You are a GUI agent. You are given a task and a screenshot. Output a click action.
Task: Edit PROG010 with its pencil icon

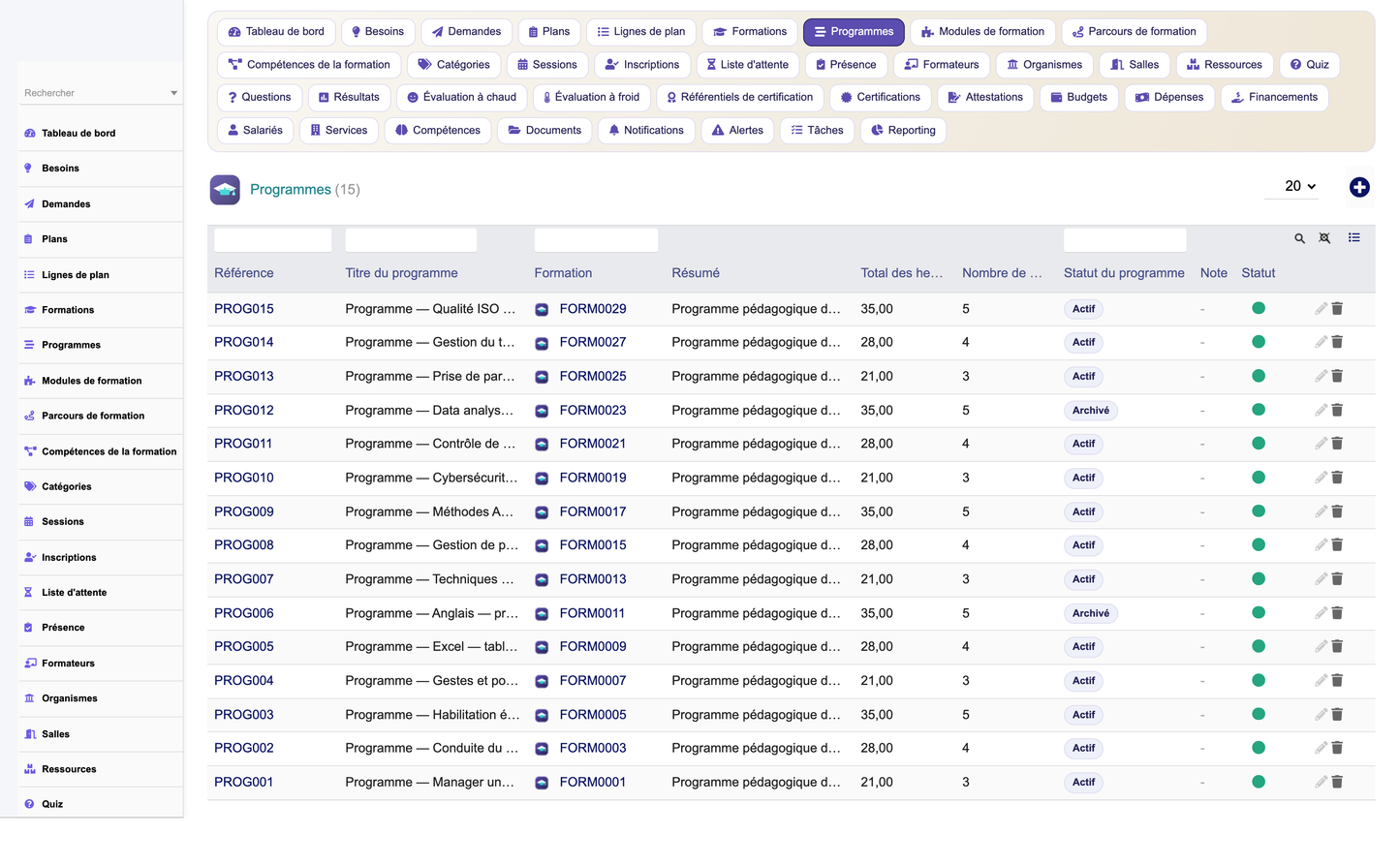1321,478
